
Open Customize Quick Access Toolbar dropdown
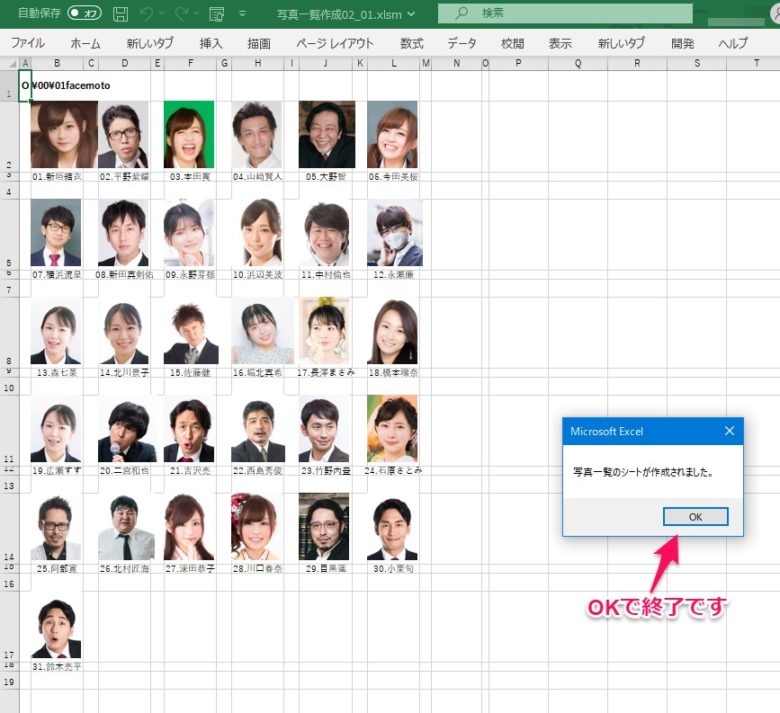[242, 14]
